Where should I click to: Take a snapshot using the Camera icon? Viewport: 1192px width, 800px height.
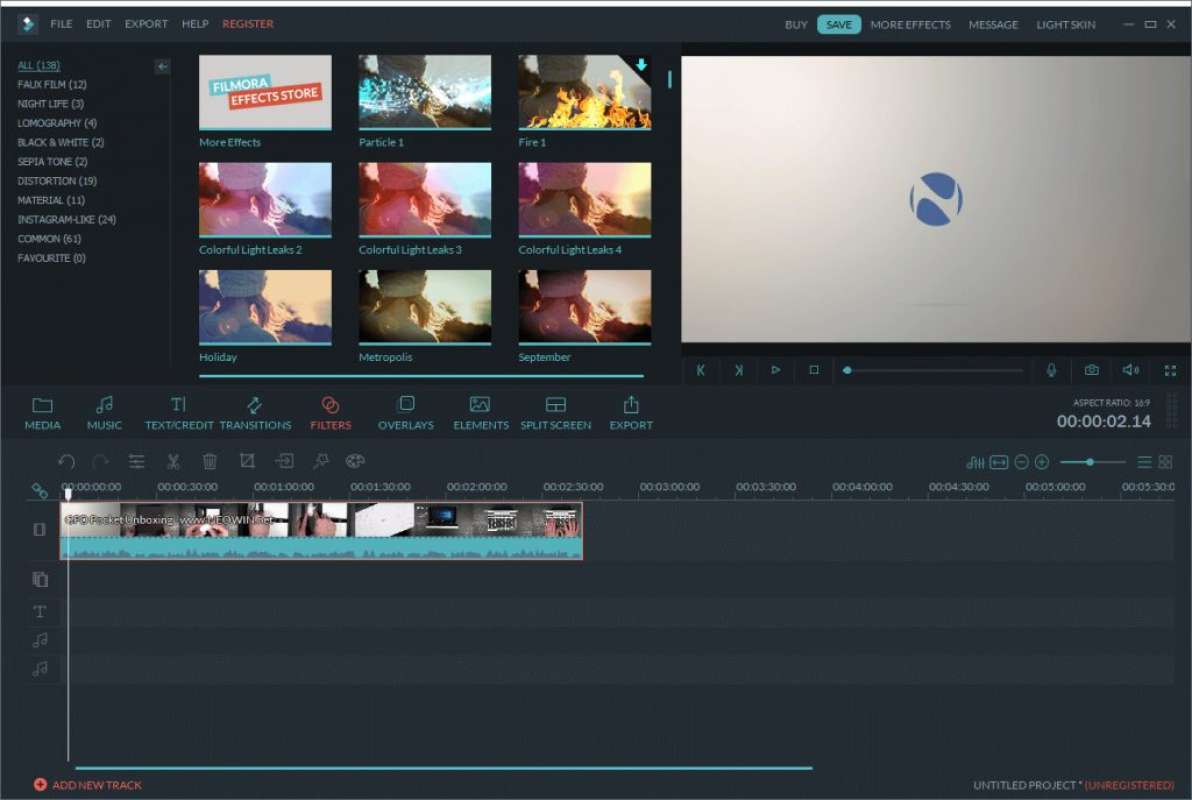tap(1091, 370)
